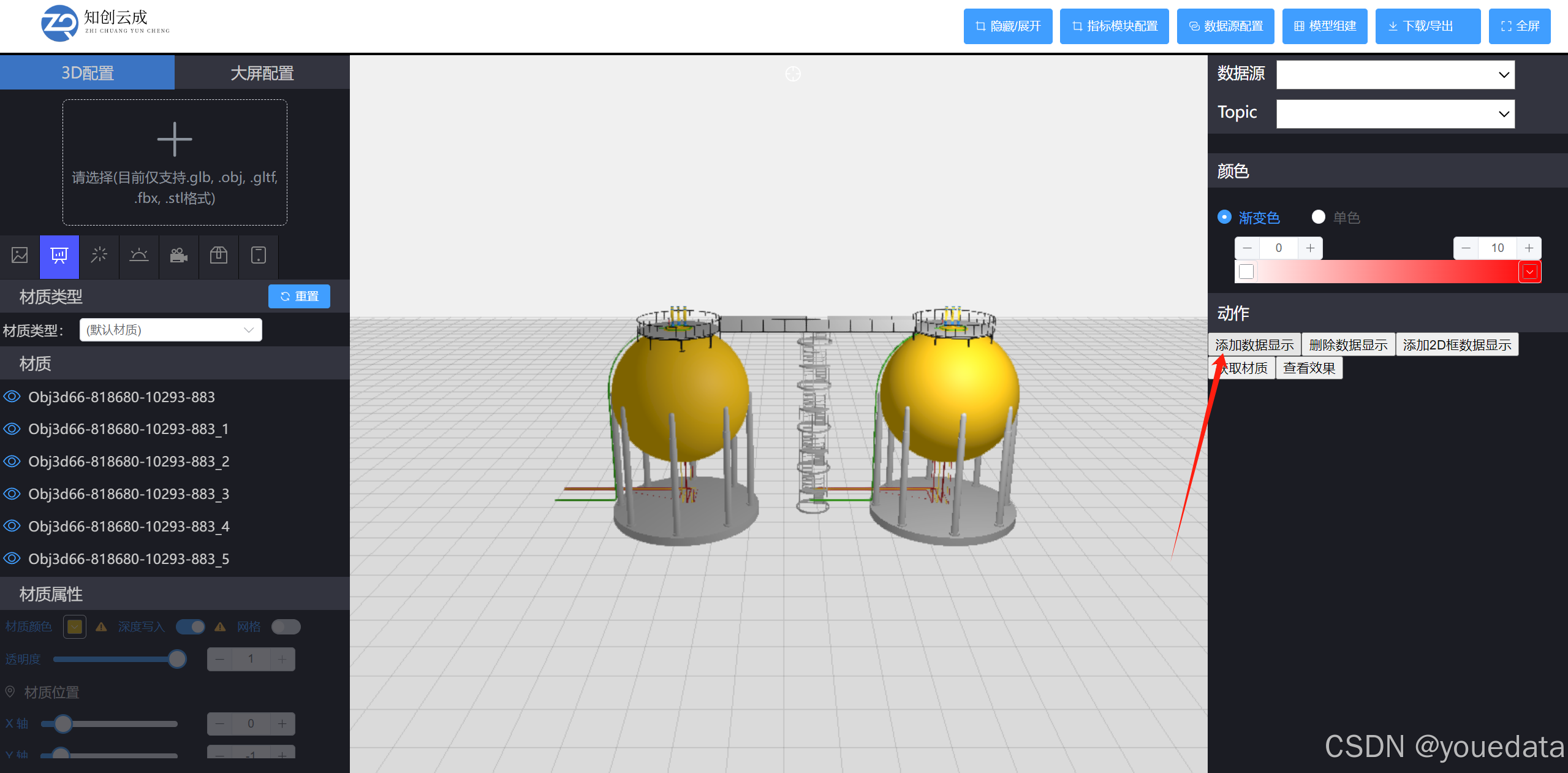Viewport: 1568px width, 773px height.
Task: Open the box package icon tab
Action: tap(219, 255)
